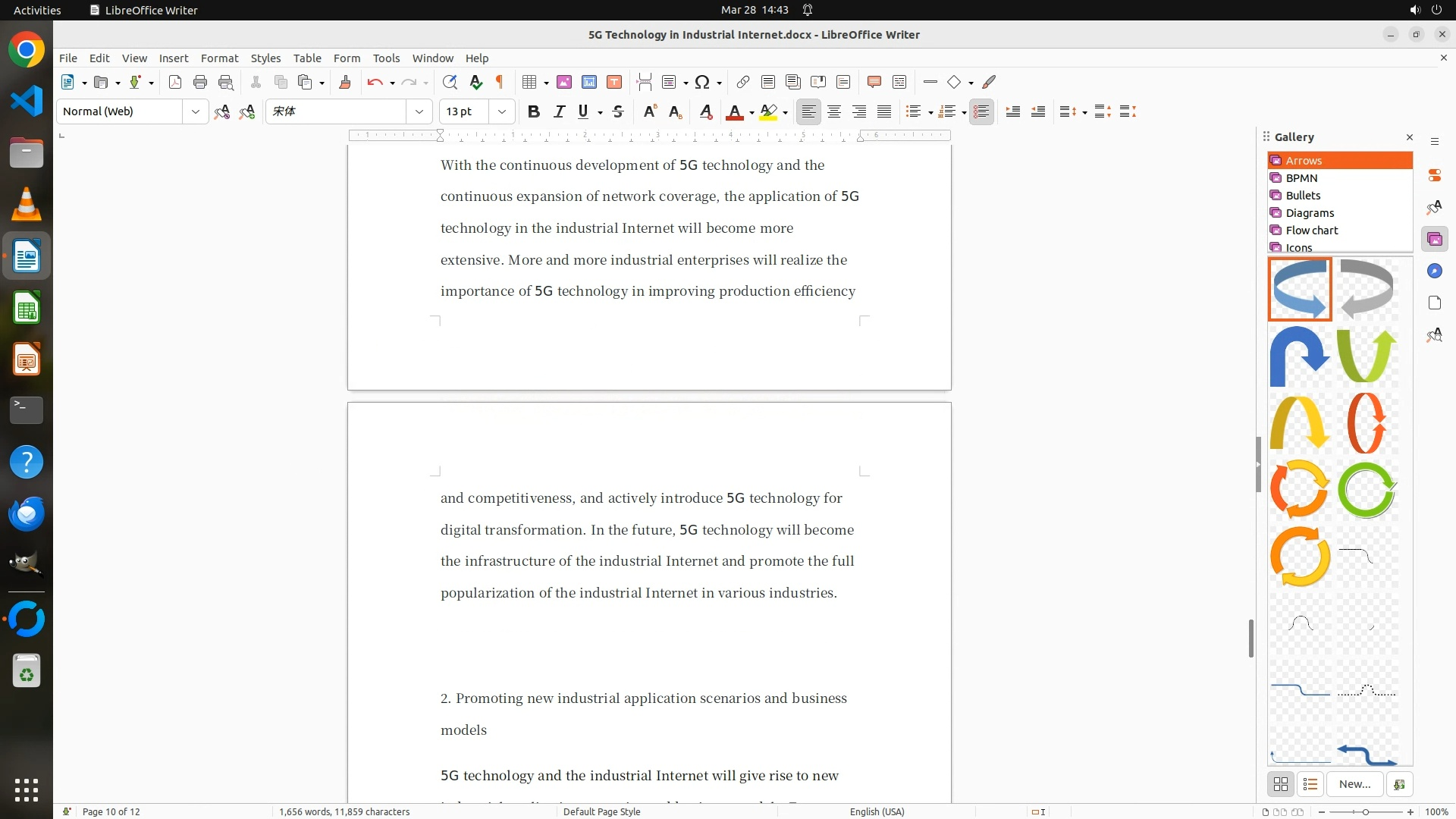Viewport: 1456px width, 819px height.
Task: Toggle Bold formatting on
Action: tap(534, 111)
